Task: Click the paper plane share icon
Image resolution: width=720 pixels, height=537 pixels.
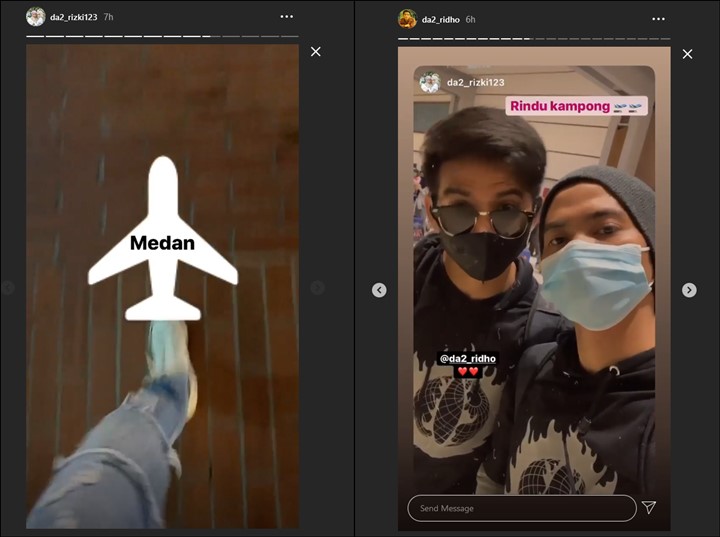Action: [649, 507]
